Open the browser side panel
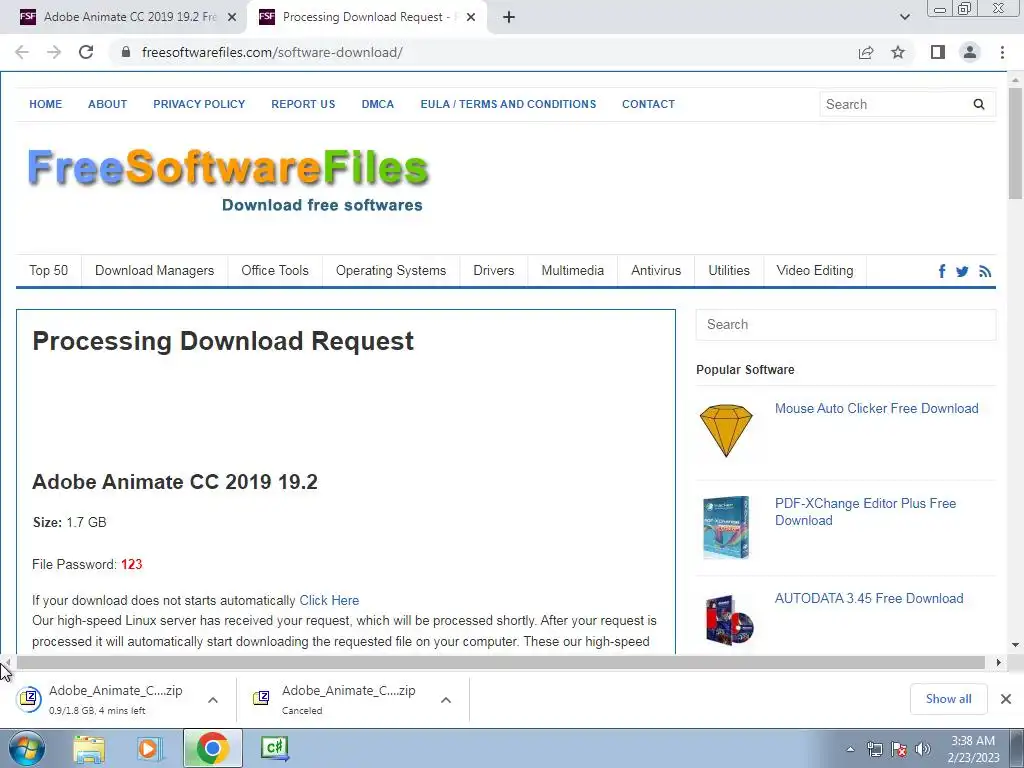Screen dimensions: 1024x768 point(937,52)
